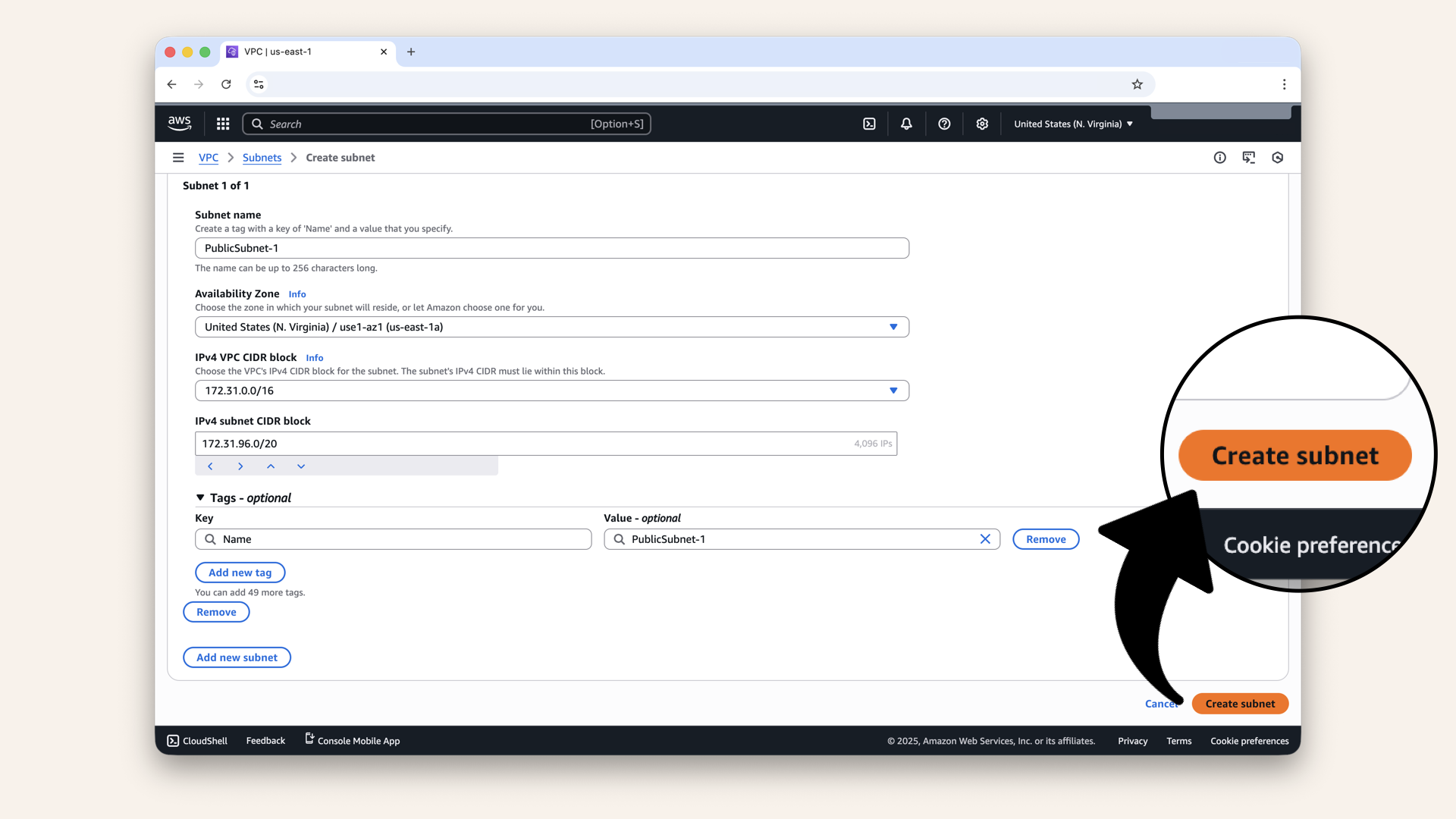The width and height of the screenshot is (1456, 819).
Task: Open the help question mark icon
Action: [x=944, y=124]
